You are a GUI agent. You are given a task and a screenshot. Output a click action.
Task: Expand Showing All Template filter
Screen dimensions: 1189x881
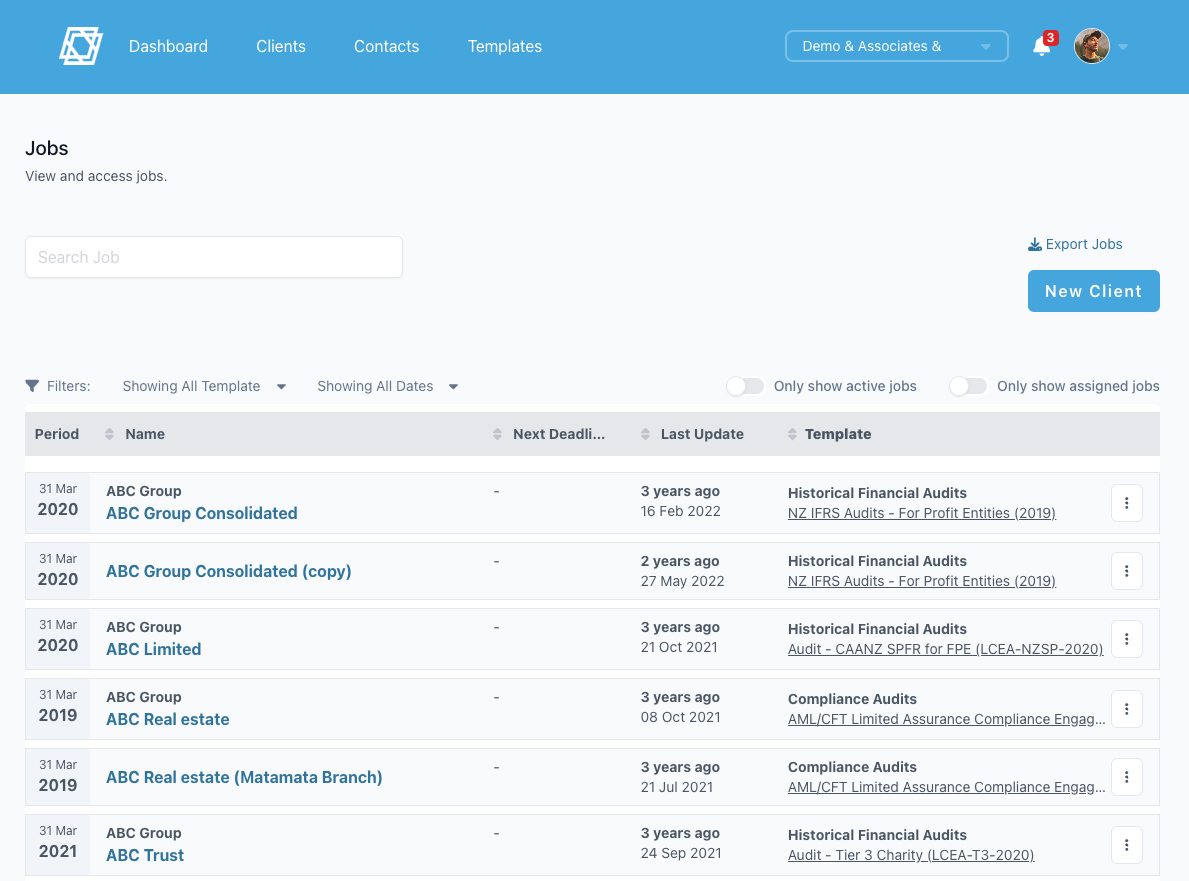pyautogui.click(x=204, y=386)
